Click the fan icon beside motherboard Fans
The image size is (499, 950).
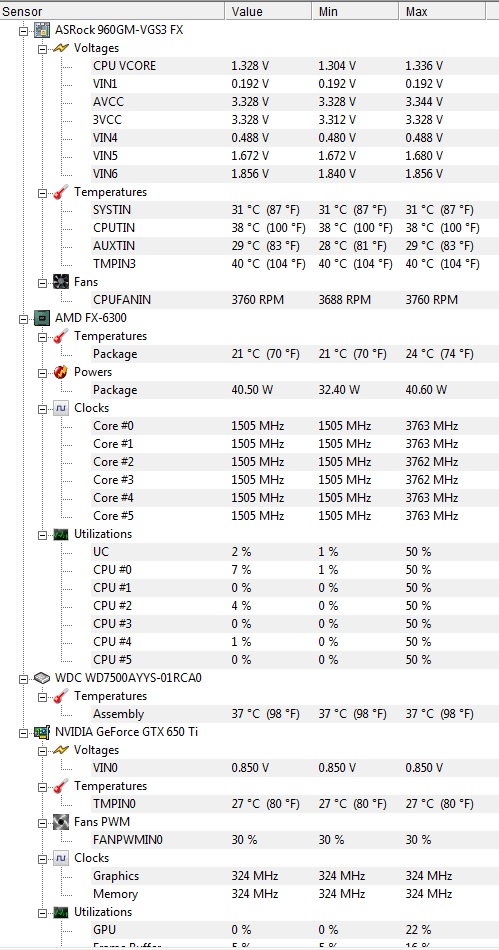click(61, 282)
